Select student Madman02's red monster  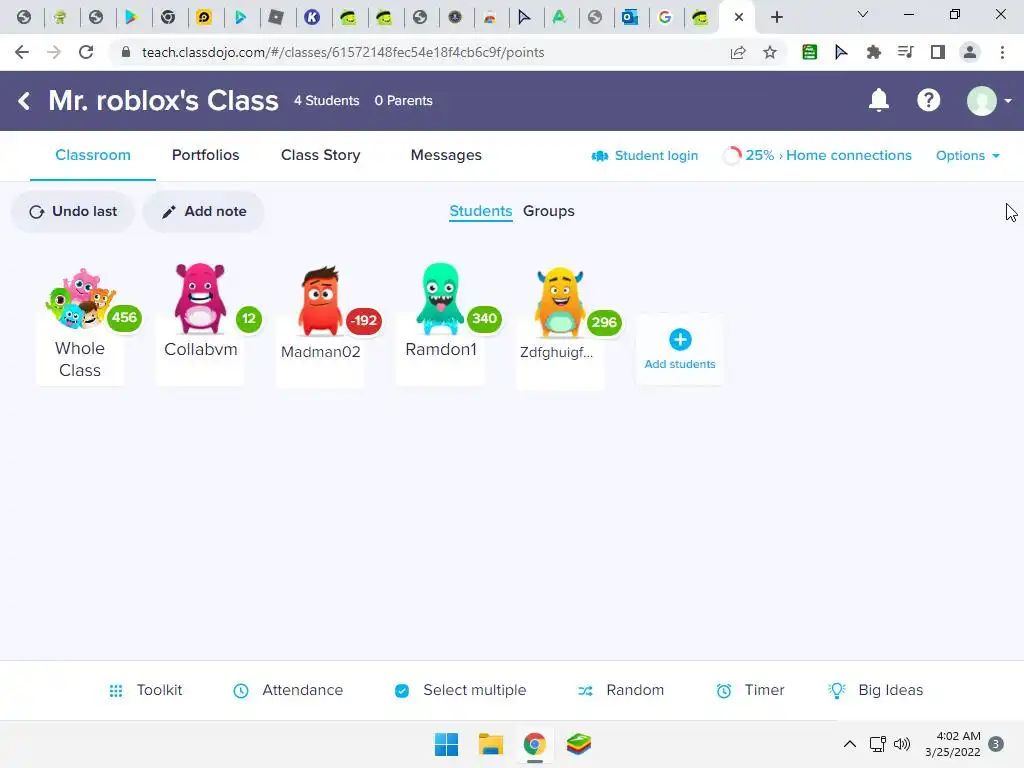tap(320, 300)
